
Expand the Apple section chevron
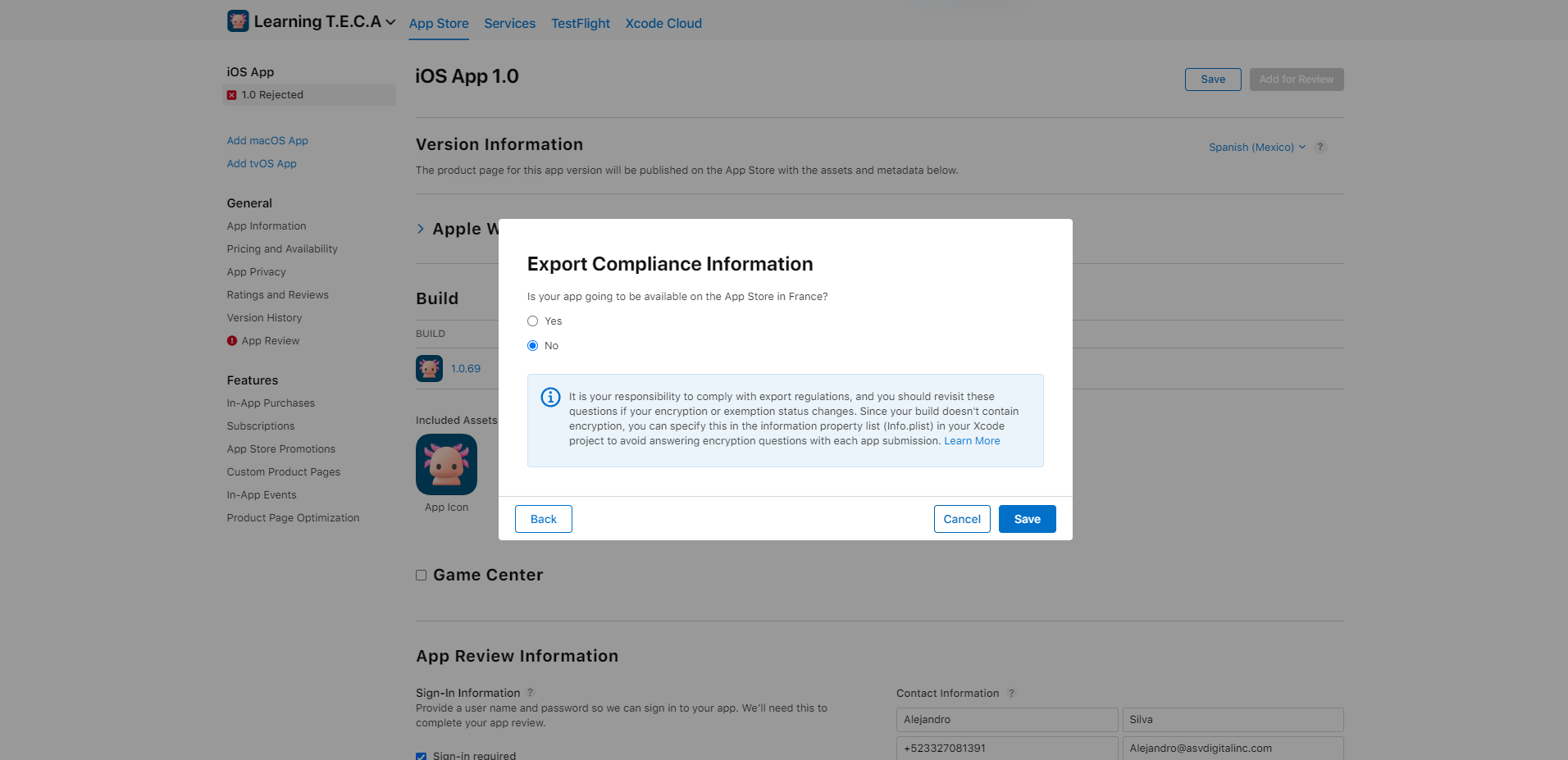(421, 230)
